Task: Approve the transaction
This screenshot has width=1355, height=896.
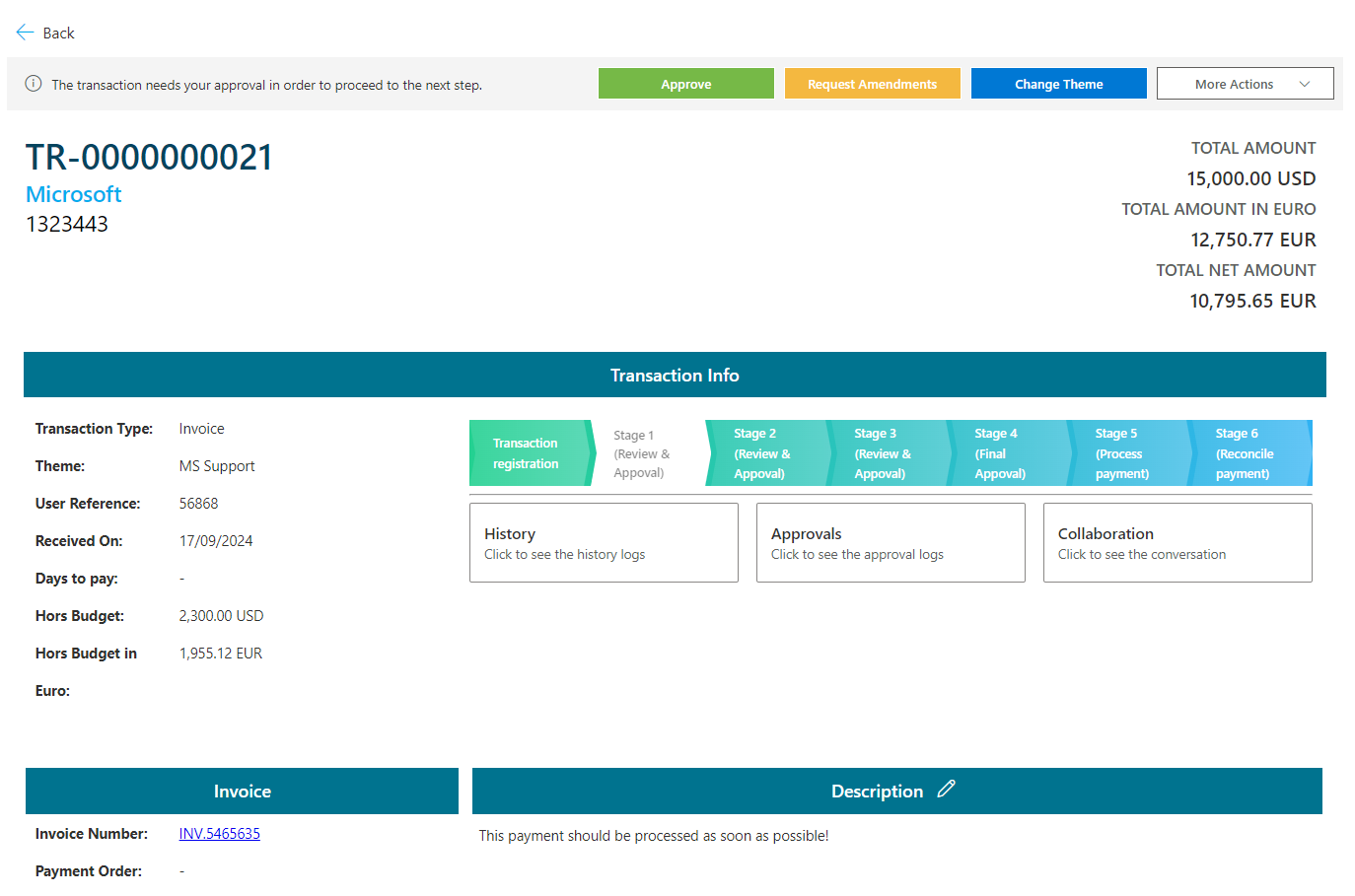Action: click(685, 84)
